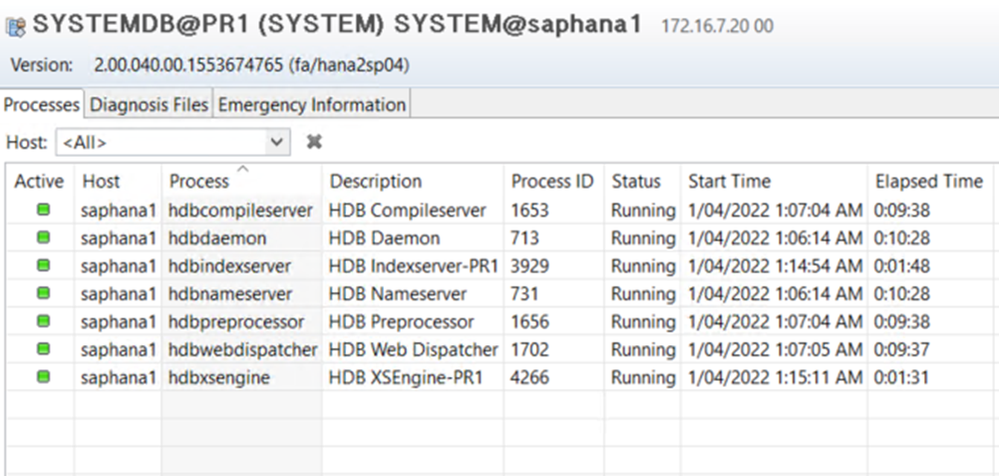Click green active indicator for hdbpreprocessor

(x=43, y=321)
